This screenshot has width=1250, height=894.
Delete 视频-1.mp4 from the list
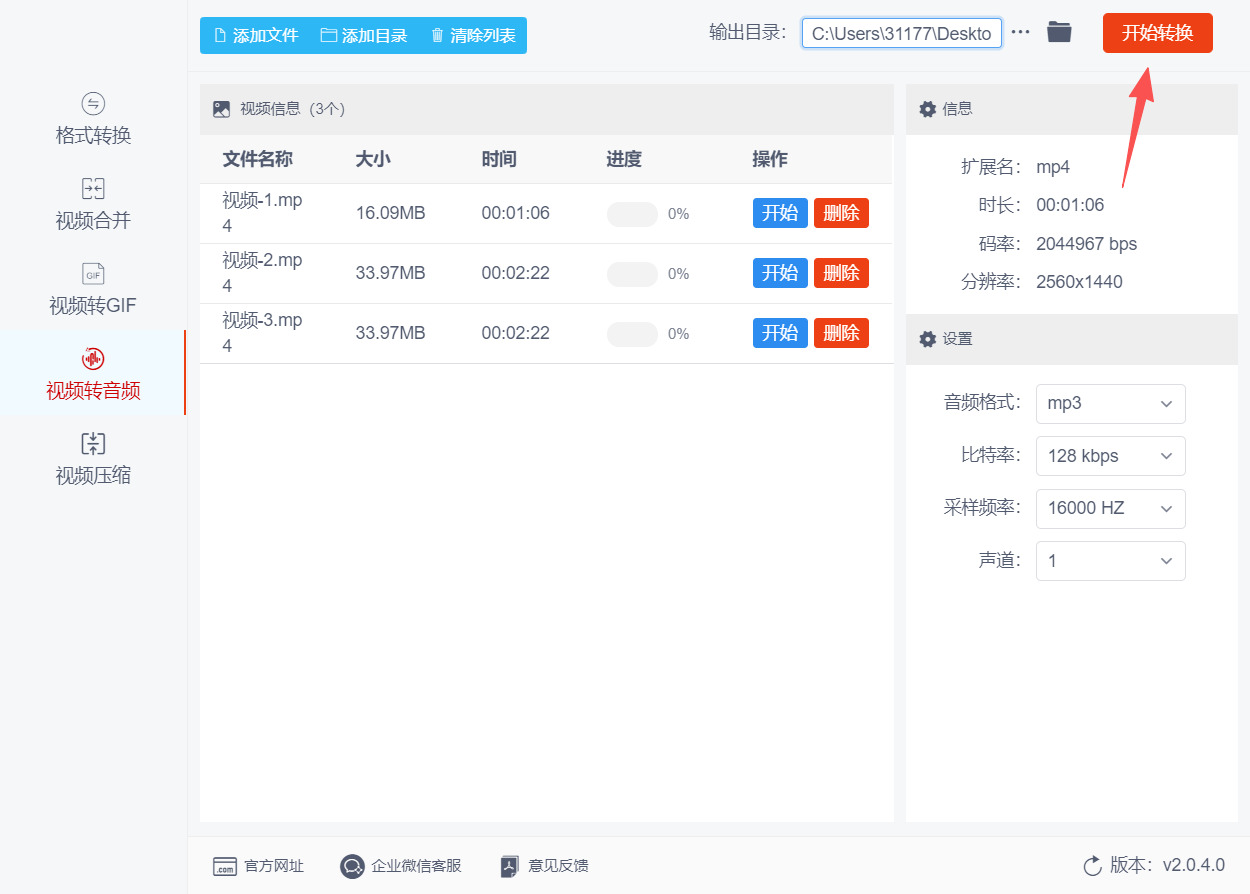click(841, 213)
